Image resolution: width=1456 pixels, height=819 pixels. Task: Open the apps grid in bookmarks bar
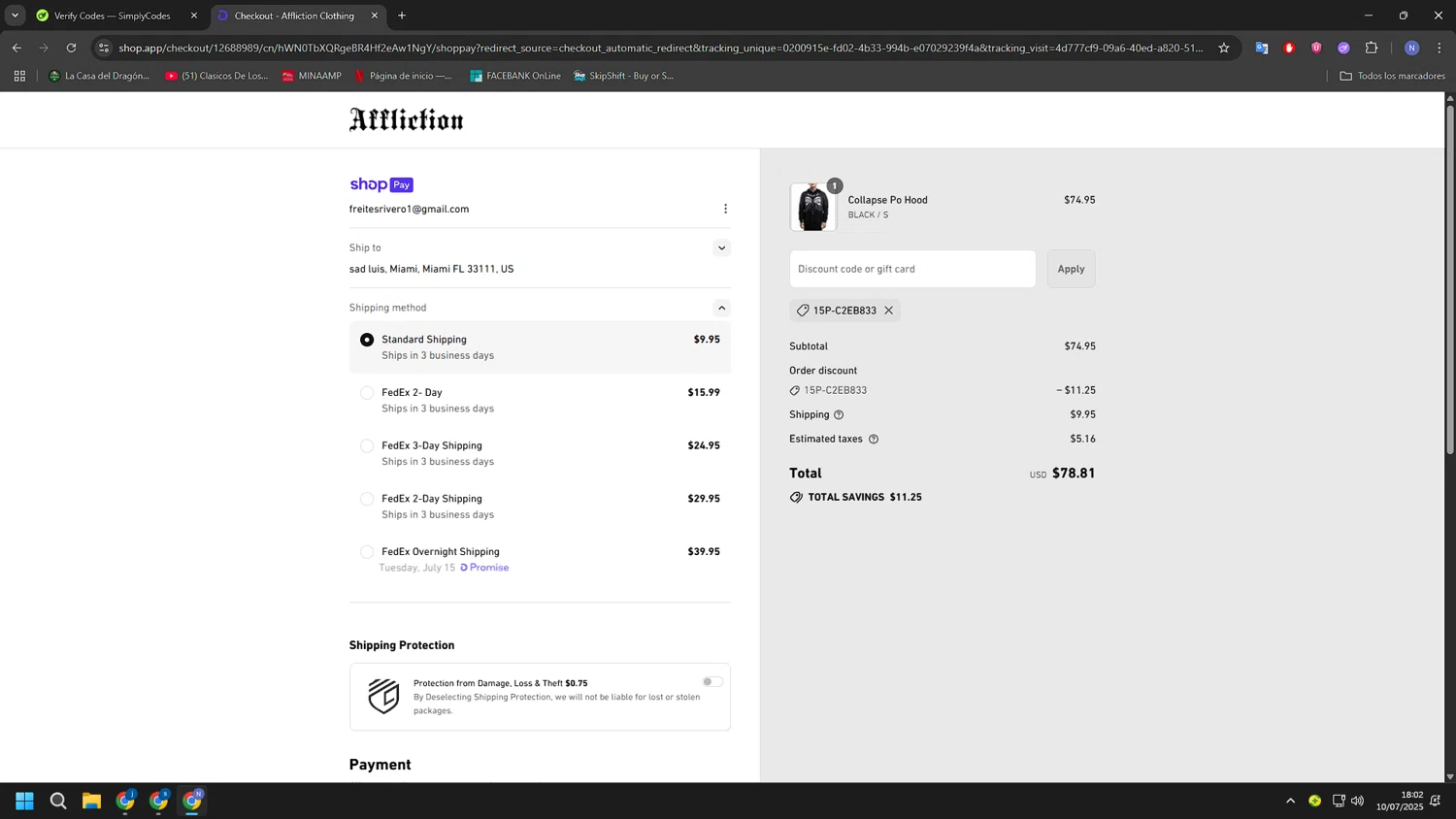(19, 76)
